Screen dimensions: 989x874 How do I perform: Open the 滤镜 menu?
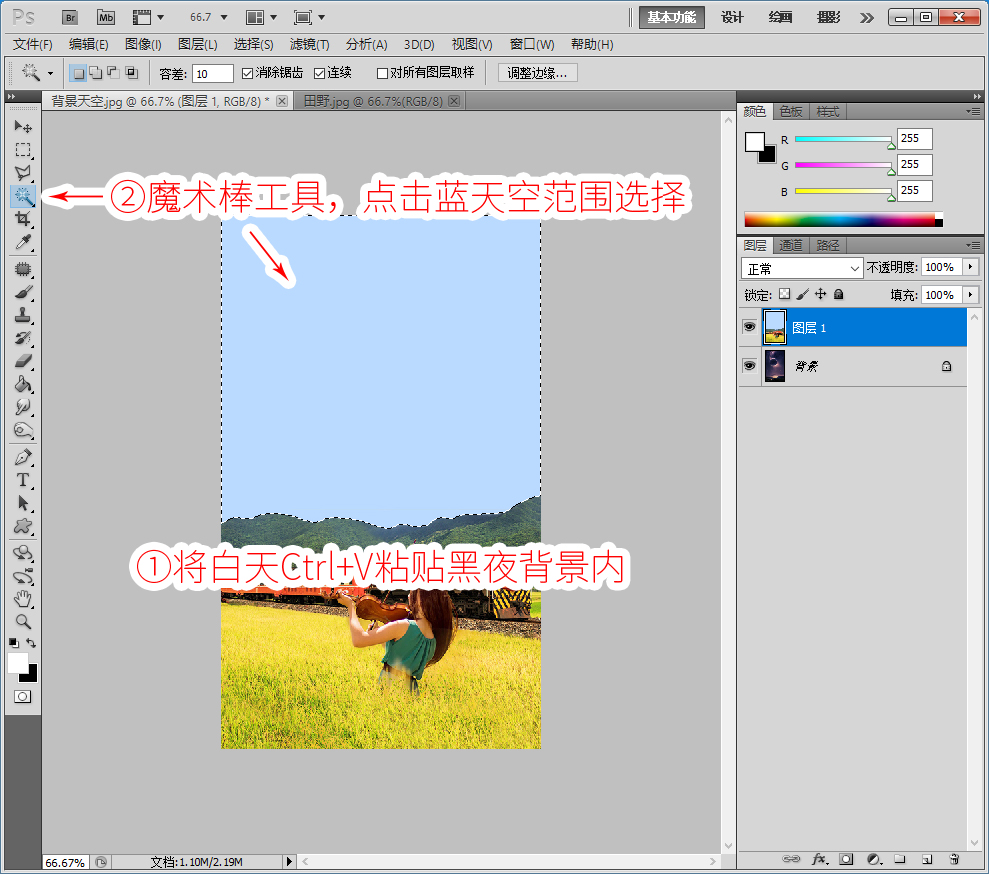[x=308, y=44]
